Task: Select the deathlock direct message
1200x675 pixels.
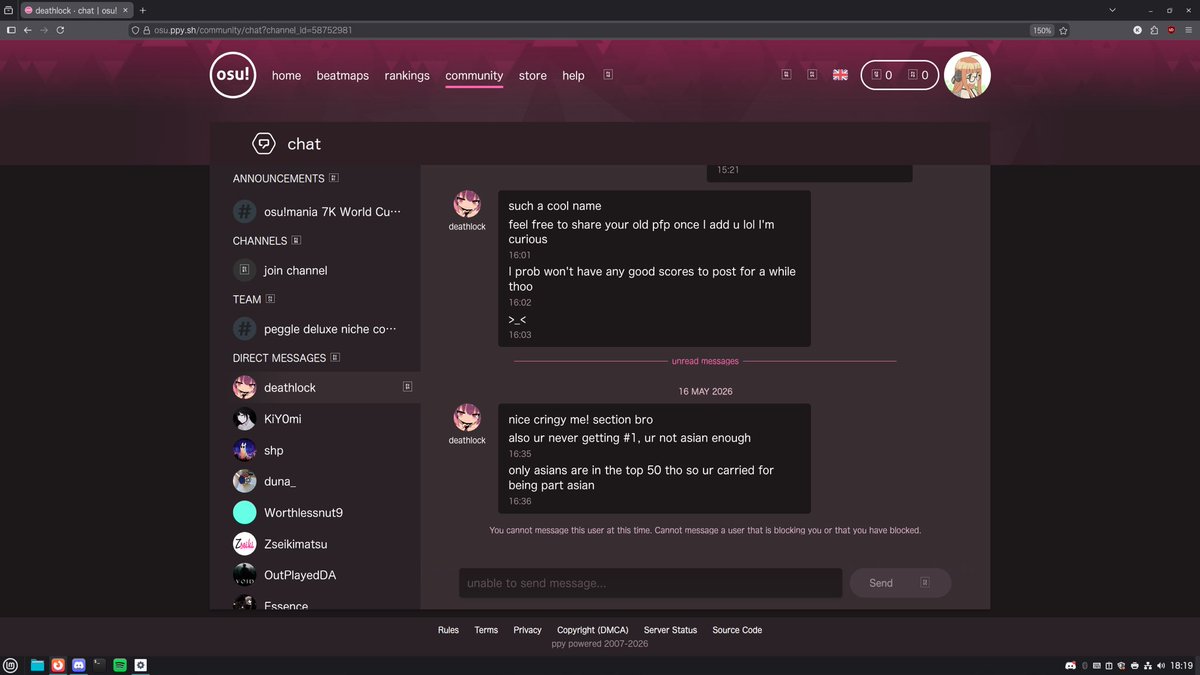Action: coord(315,387)
